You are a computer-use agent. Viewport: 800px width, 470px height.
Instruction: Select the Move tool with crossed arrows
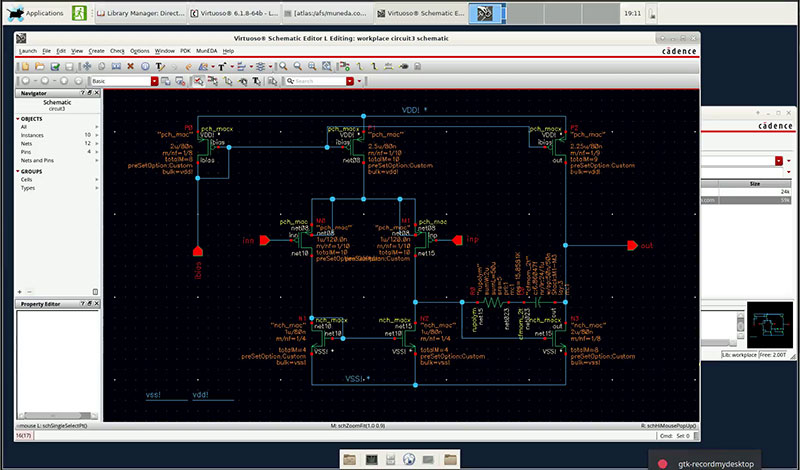tap(87, 66)
